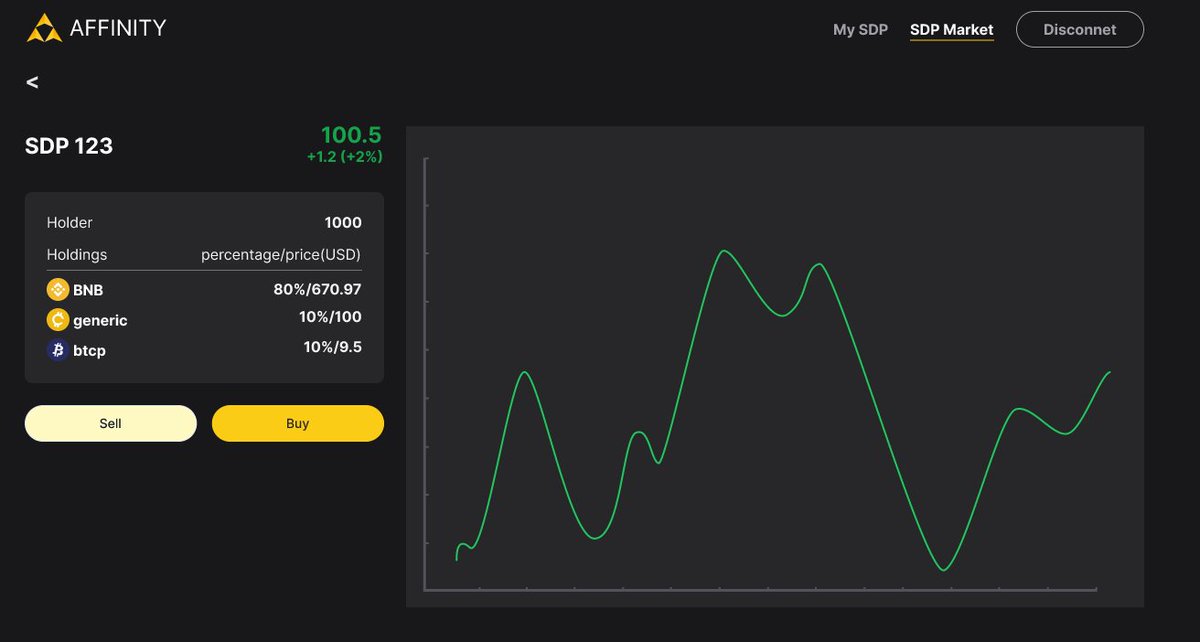
Task: Click the holder count 1000
Action: point(343,223)
